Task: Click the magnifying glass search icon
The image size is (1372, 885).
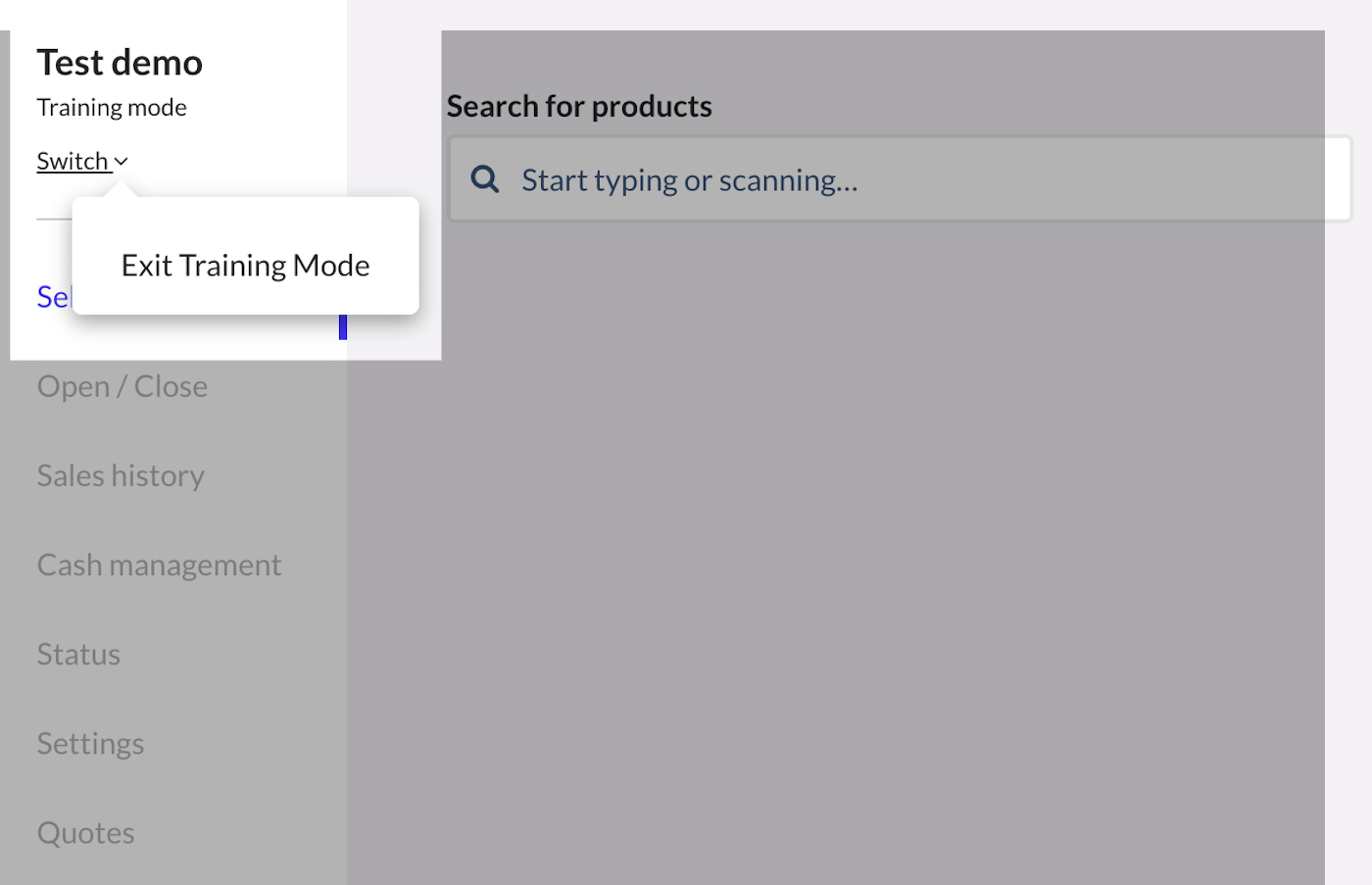Action: (485, 179)
